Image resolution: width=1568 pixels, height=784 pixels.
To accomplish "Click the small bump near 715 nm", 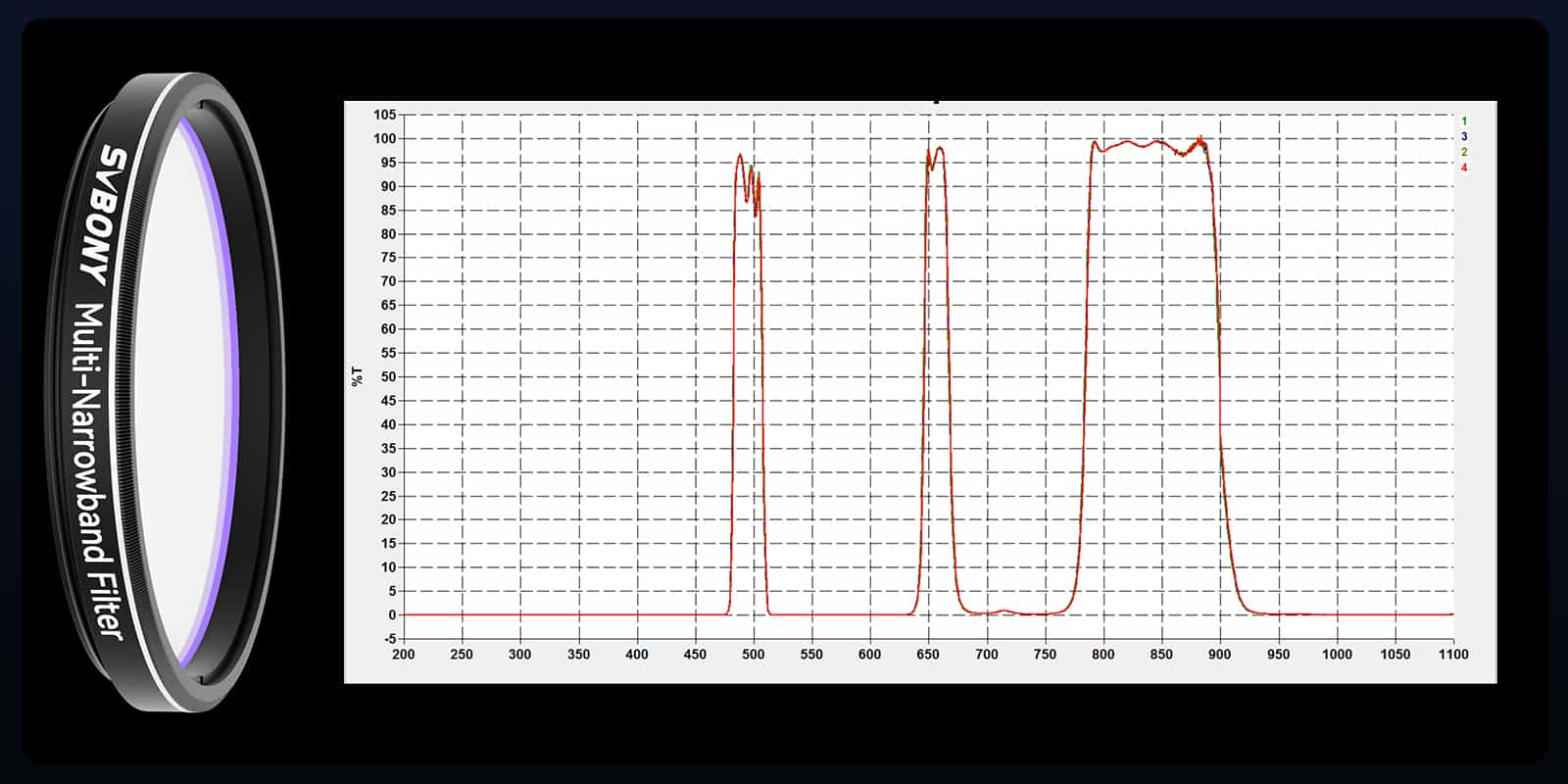I will coord(1003,611).
